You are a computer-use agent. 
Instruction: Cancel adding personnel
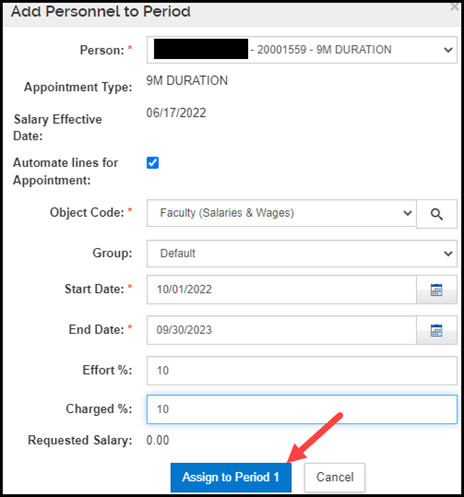pyautogui.click(x=335, y=477)
